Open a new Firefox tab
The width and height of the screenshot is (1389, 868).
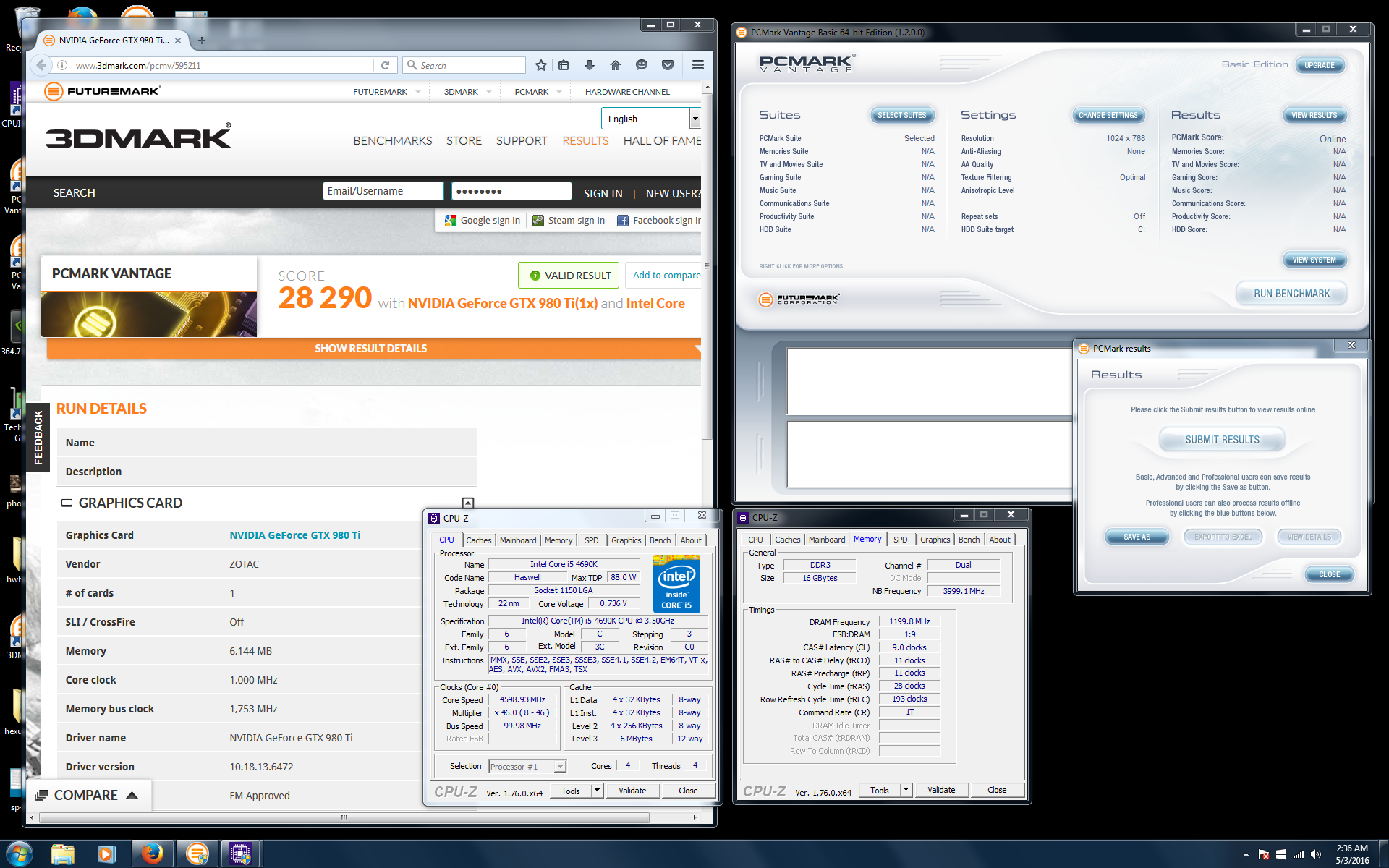point(202,41)
